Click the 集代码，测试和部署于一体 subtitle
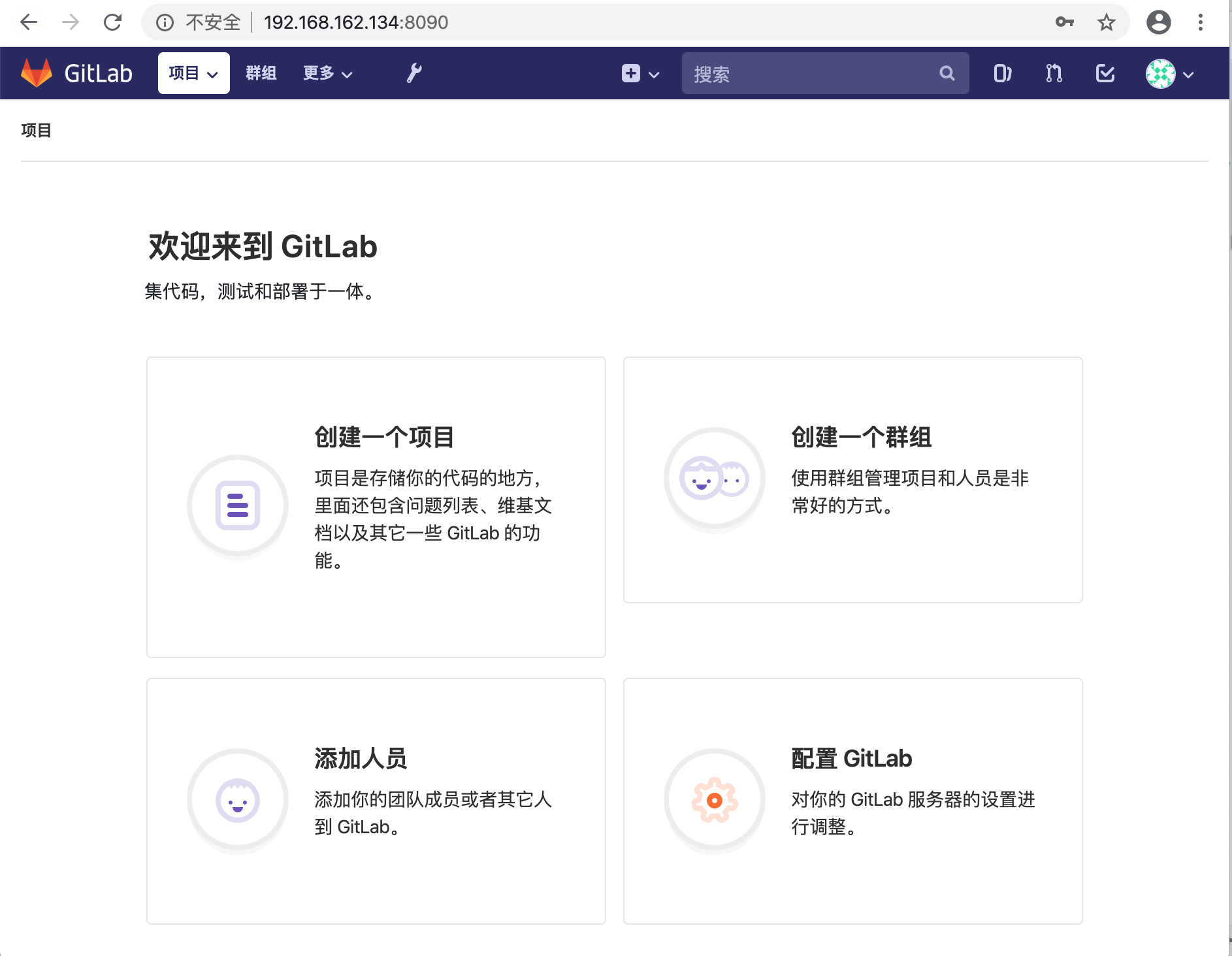 tap(261, 291)
